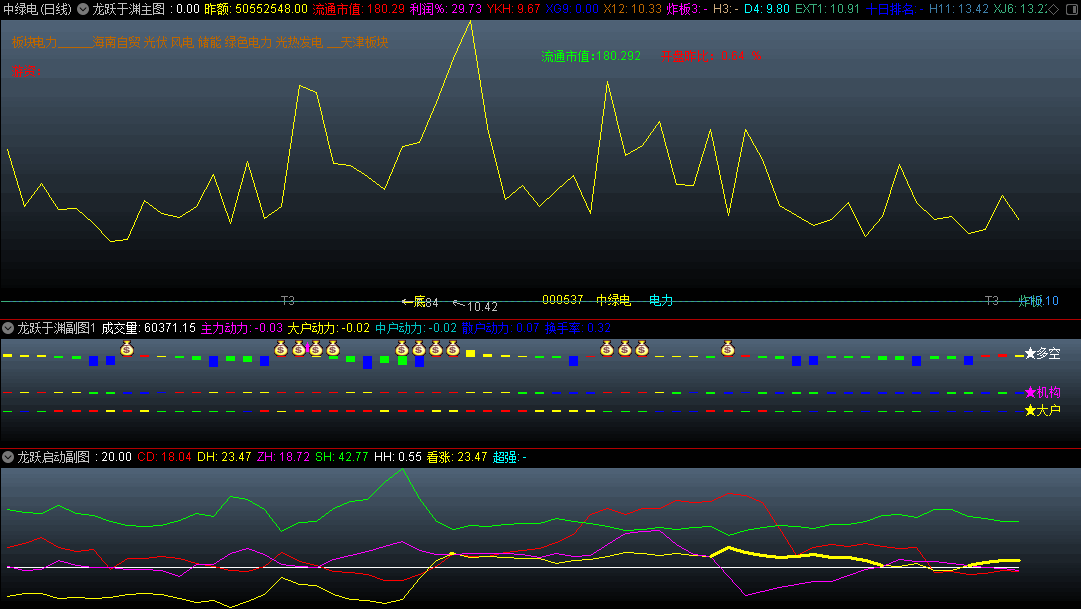Click the yellow 底 arrow marker
Image resolution: width=1081 pixels, height=609 pixels.
click(x=419, y=301)
